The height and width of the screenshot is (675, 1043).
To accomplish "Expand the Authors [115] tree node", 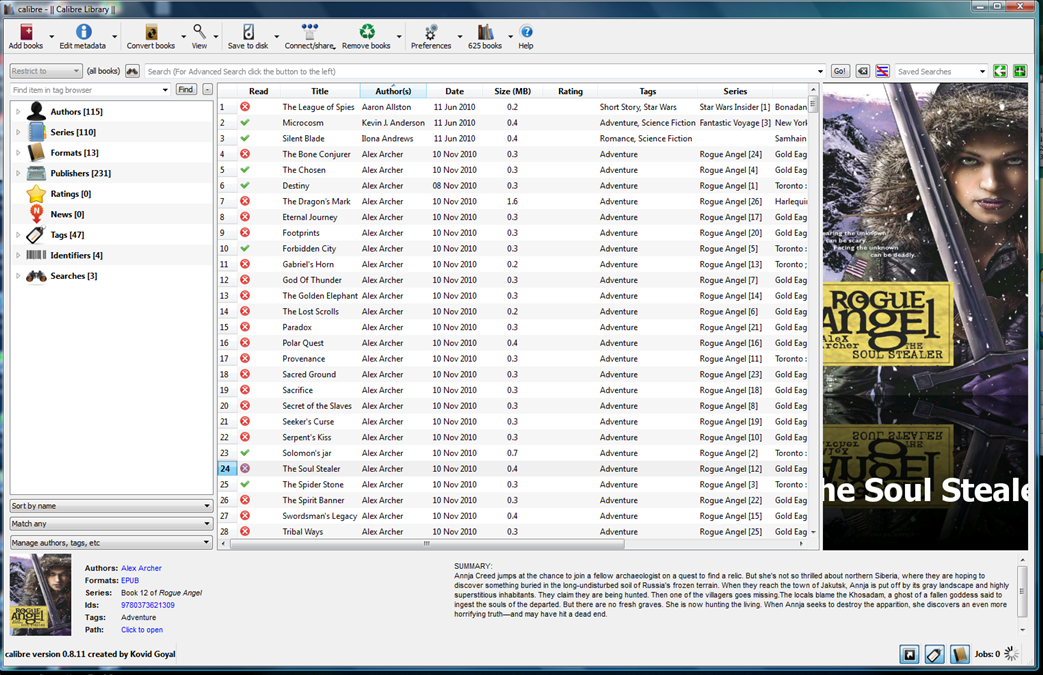I will (17, 111).
